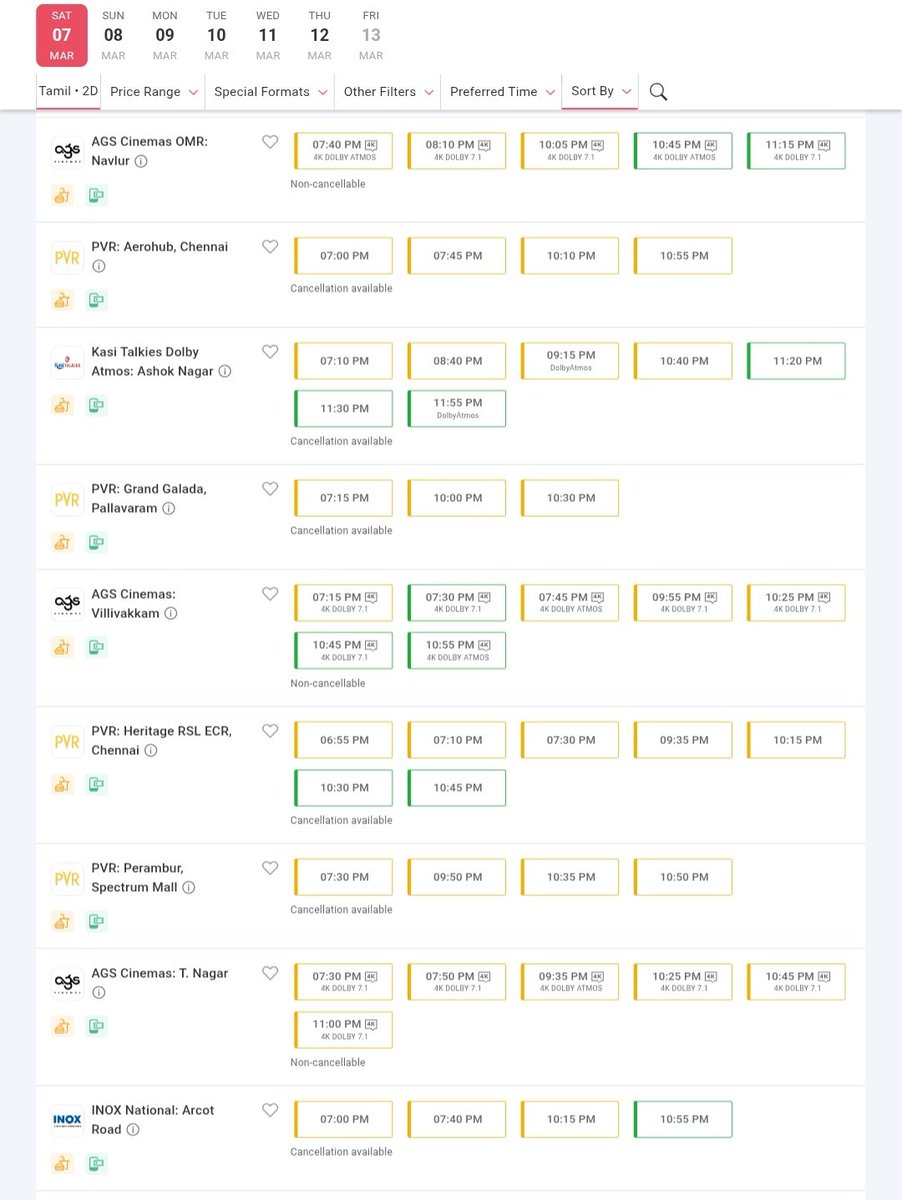902x1200 pixels.
Task: Click the INOX logo thumbnail
Action: point(67,1120)
